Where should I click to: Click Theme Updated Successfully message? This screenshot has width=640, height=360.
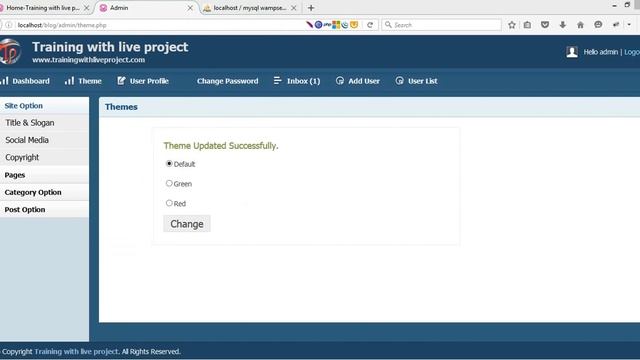point(221,146)
